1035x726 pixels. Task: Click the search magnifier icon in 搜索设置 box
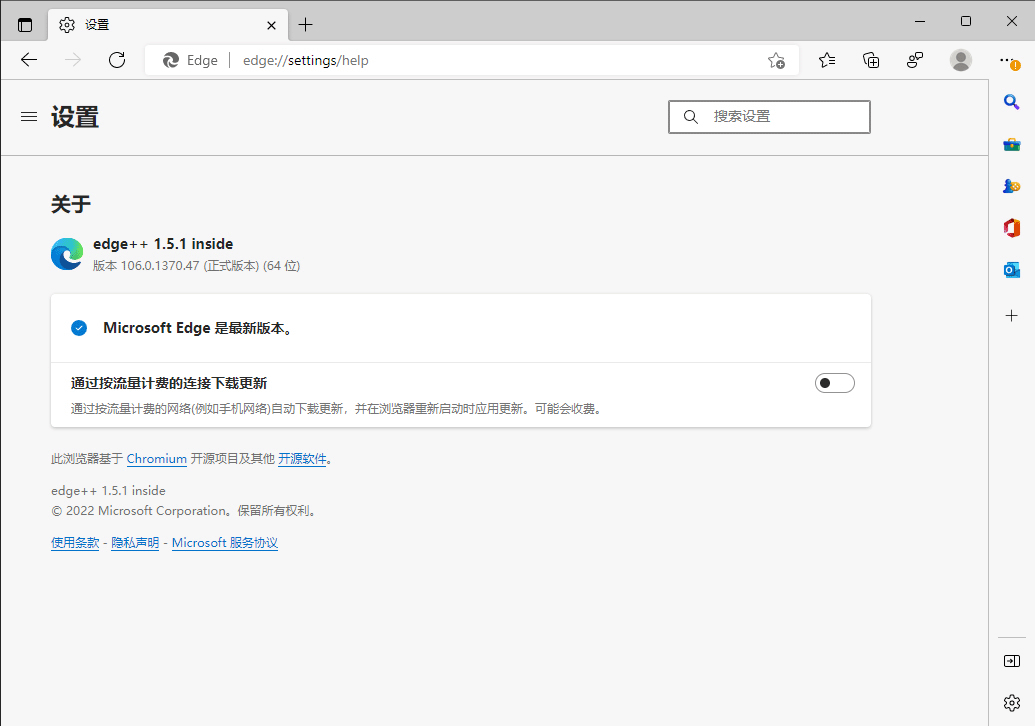point(690,117)
